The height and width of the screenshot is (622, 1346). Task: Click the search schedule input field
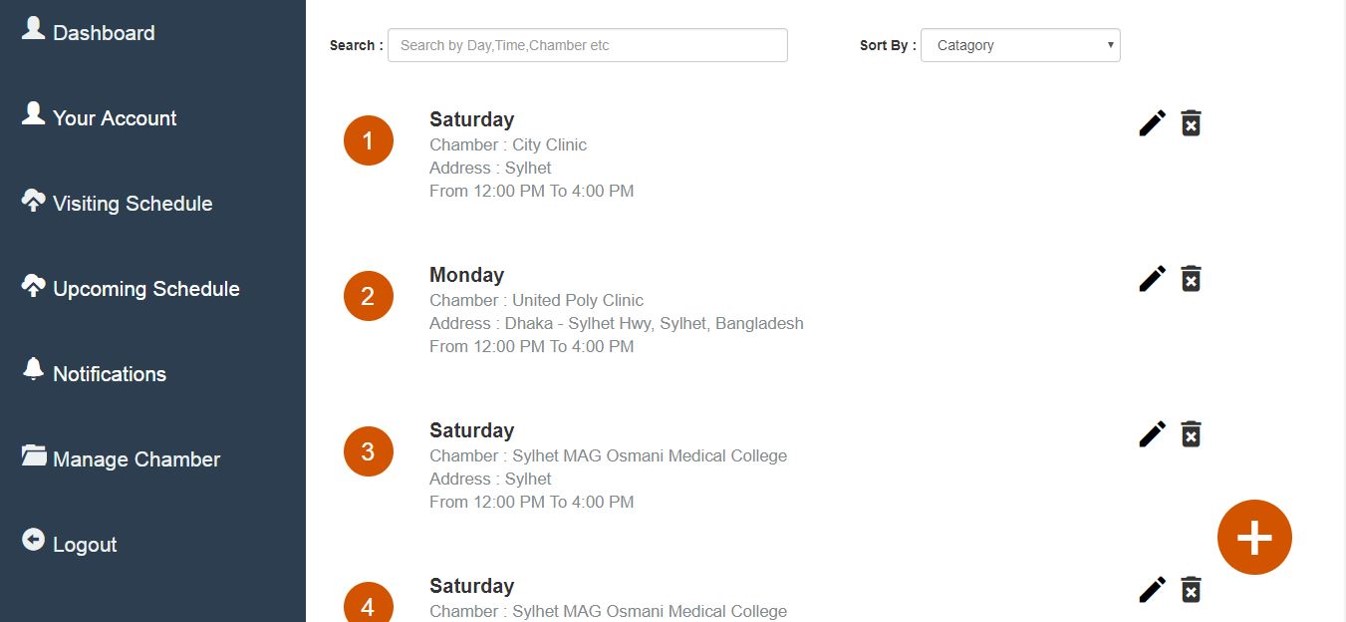[587, 45]
